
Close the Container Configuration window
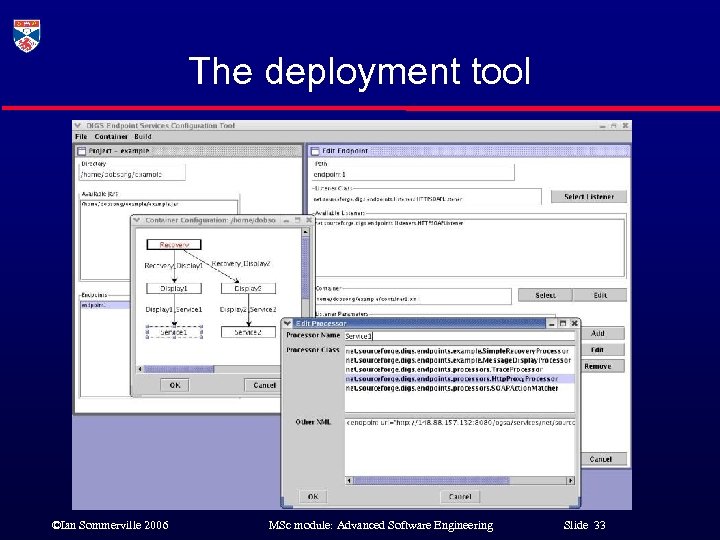click(309, 220)
